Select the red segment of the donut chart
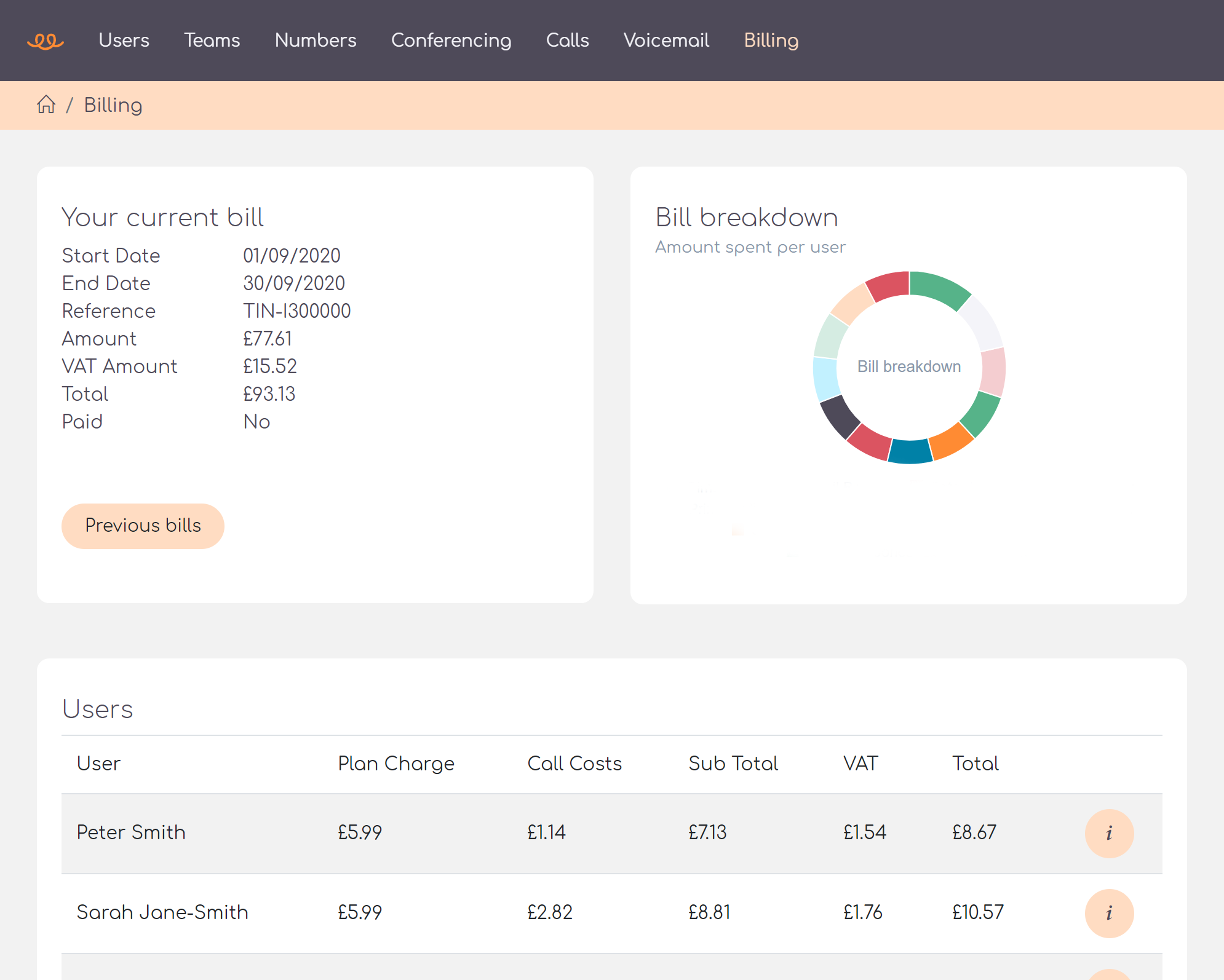This screenshot has width=1224, height=980. coord(887,286)
